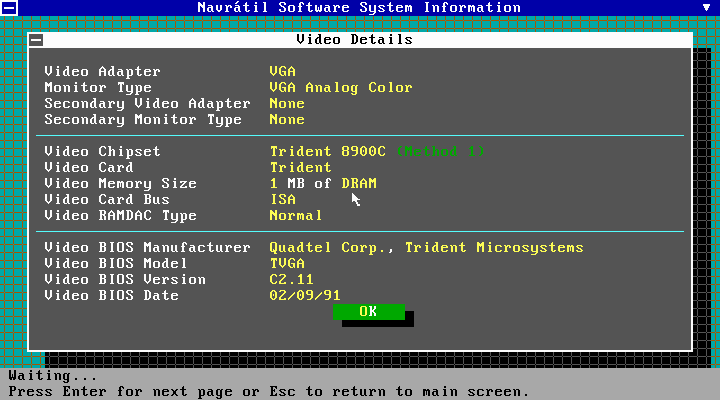This screenshot has height=400, width=720.
Task: Click the 'Waiting...' status text
Action: [x=53, y=376]
